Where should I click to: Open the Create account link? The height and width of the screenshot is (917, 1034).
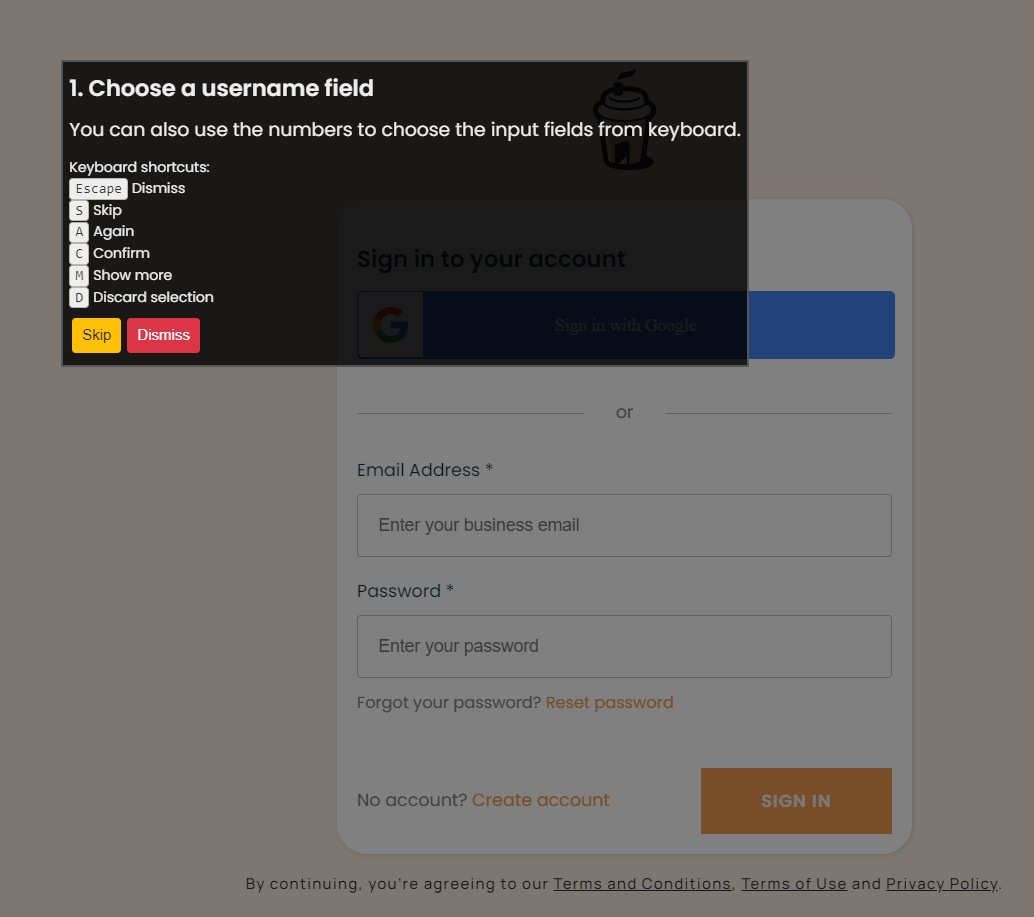[x=540, y=800]
